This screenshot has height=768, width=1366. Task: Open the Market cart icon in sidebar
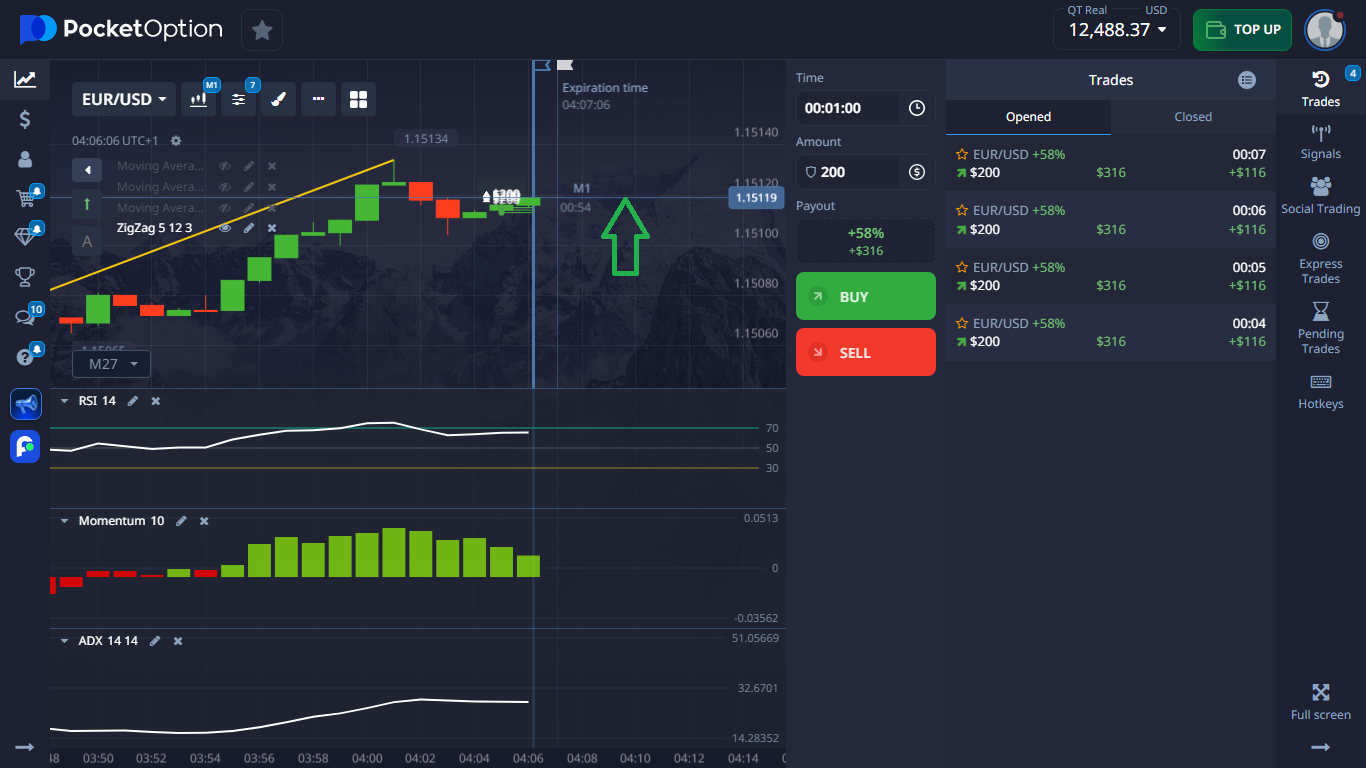click(x=25, y=198)
